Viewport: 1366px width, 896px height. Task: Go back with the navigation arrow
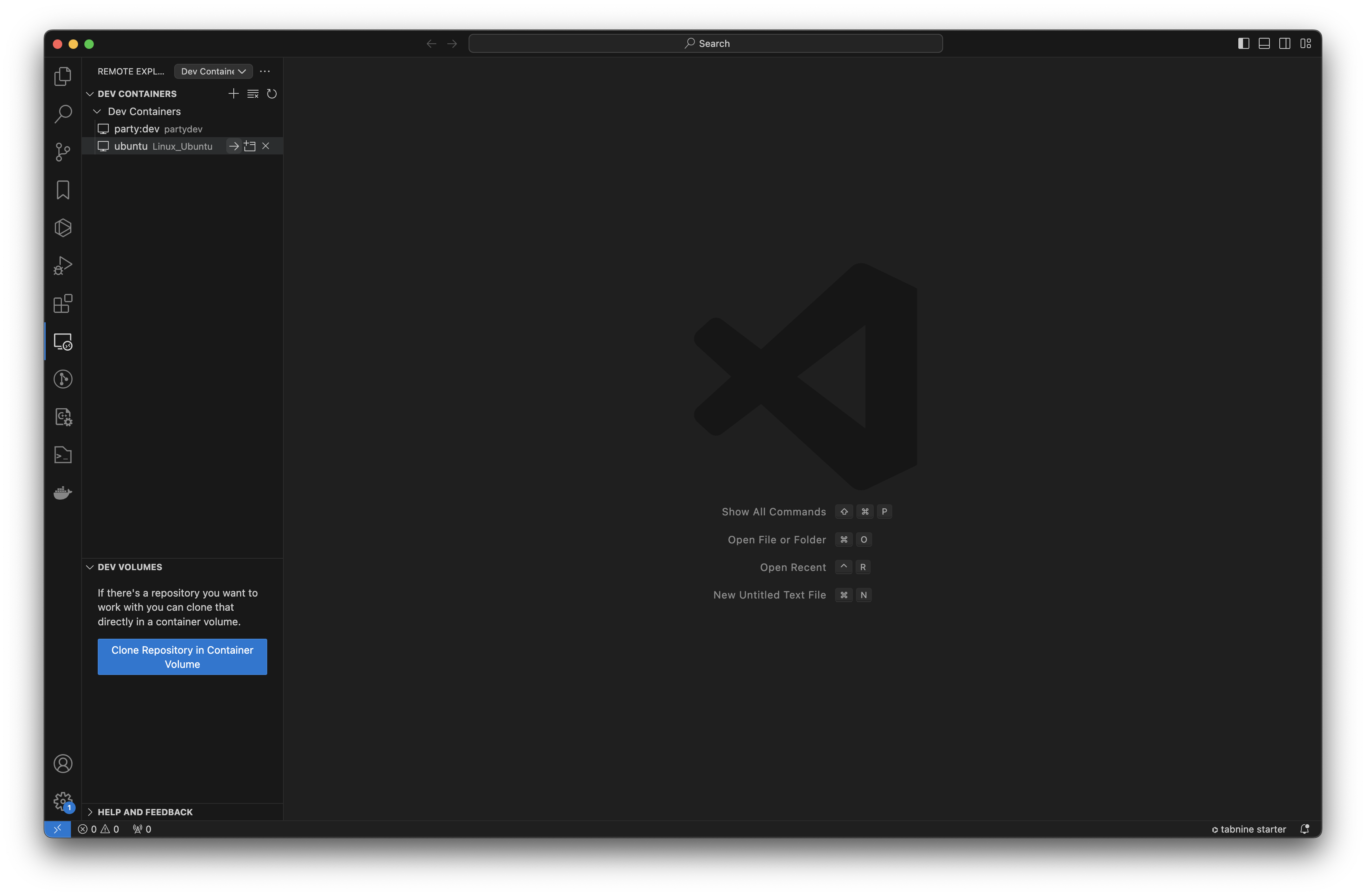tap(432, 44)
